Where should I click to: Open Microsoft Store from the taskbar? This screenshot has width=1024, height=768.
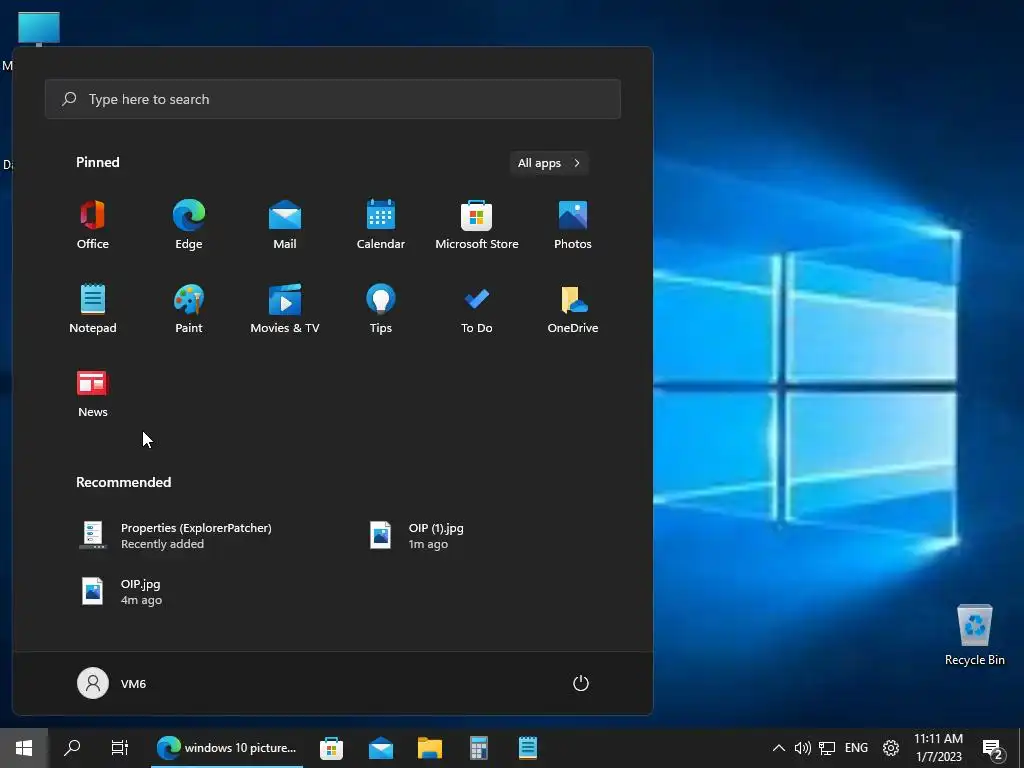(332, 748)
